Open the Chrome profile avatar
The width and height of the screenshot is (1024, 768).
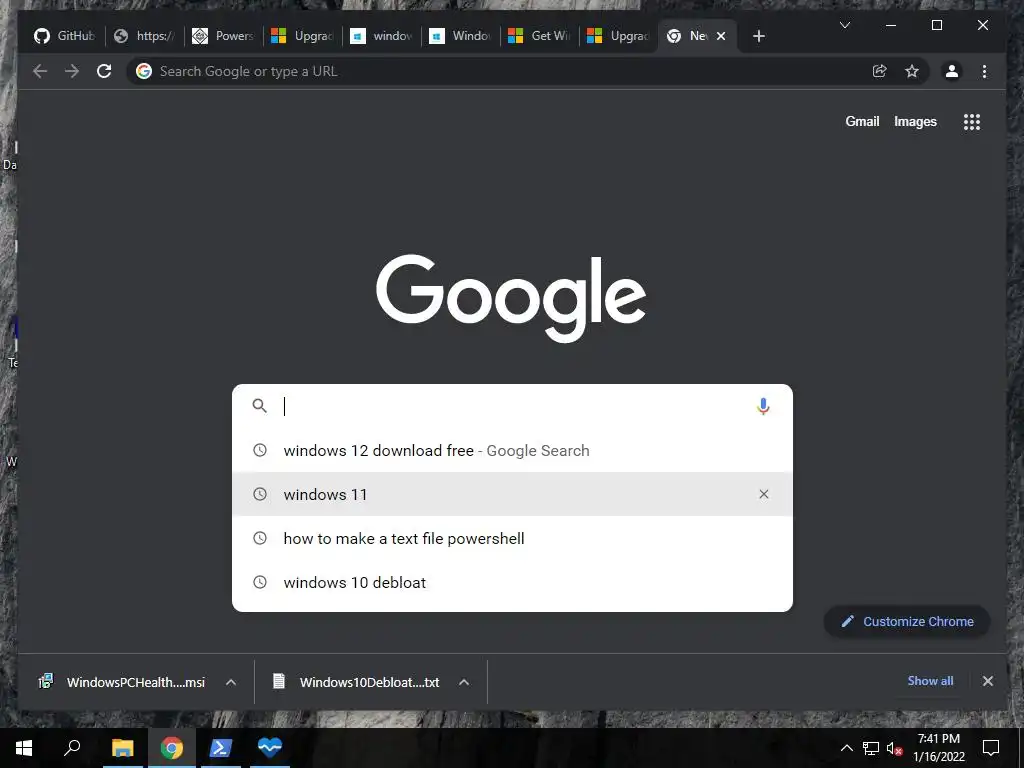(x=952, y=71)
